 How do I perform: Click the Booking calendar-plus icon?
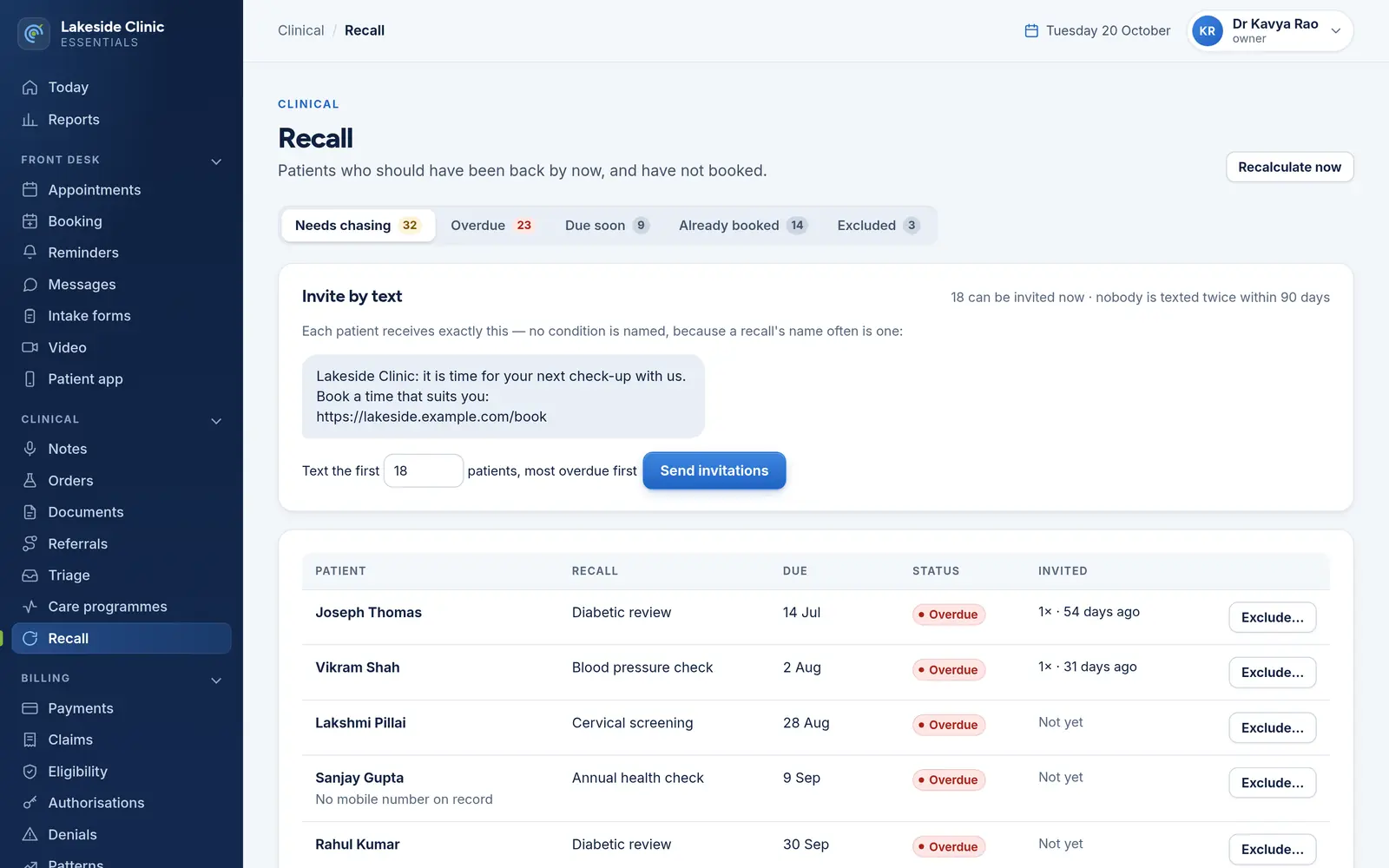point(30,221)
